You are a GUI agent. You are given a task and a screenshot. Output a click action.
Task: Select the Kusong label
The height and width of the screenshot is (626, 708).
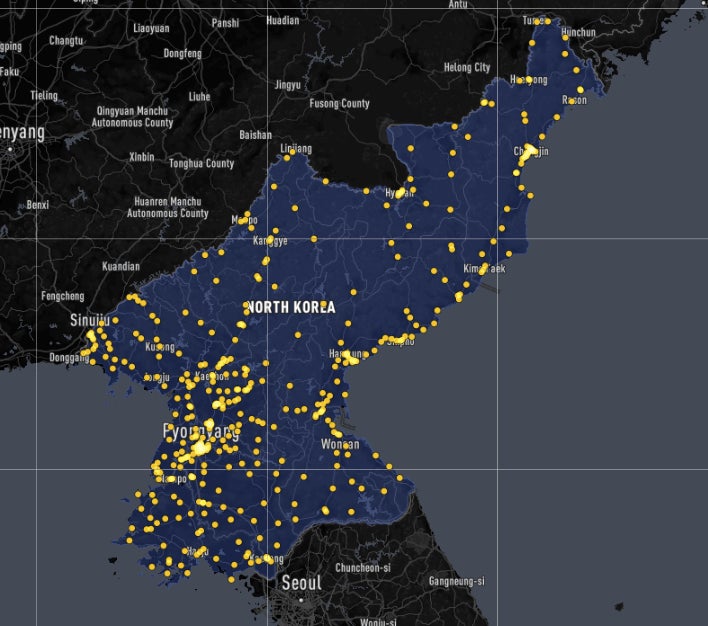pos(160,347)
